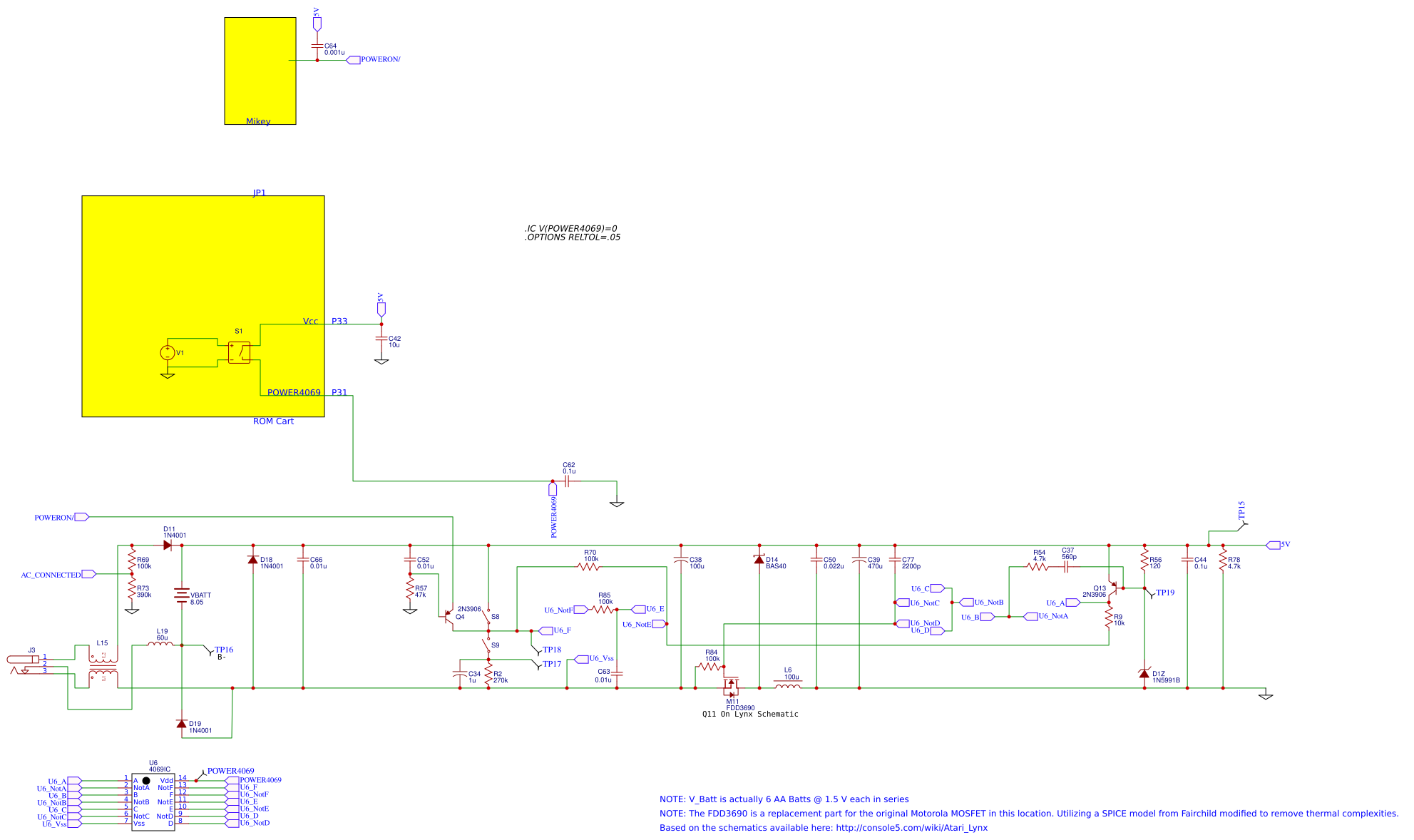Select the D11 1N4001 diode symbol
1414x840 pixels.
point(168,546)
